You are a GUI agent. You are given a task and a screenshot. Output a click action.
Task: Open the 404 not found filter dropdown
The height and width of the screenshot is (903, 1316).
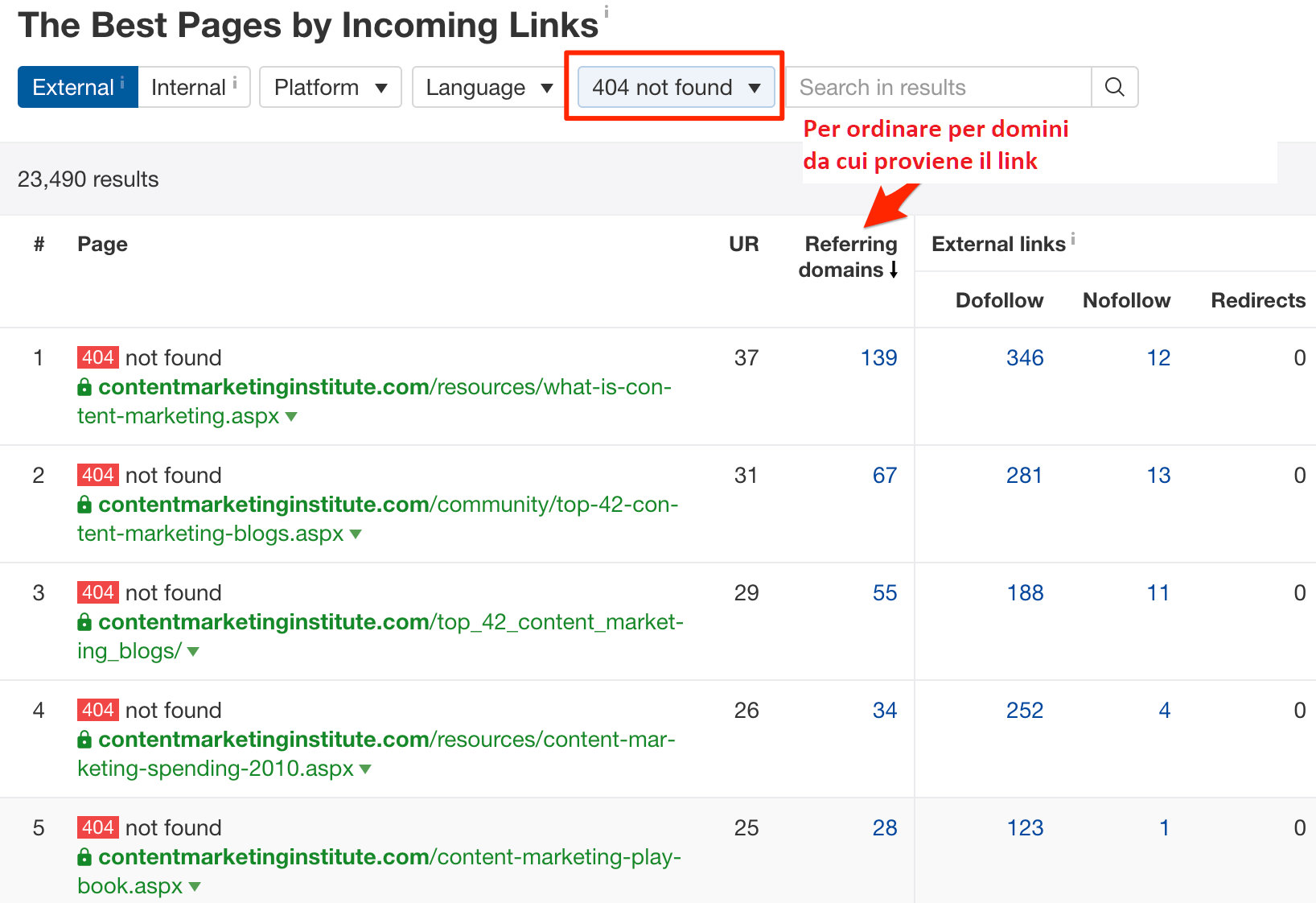pos(676,87)
